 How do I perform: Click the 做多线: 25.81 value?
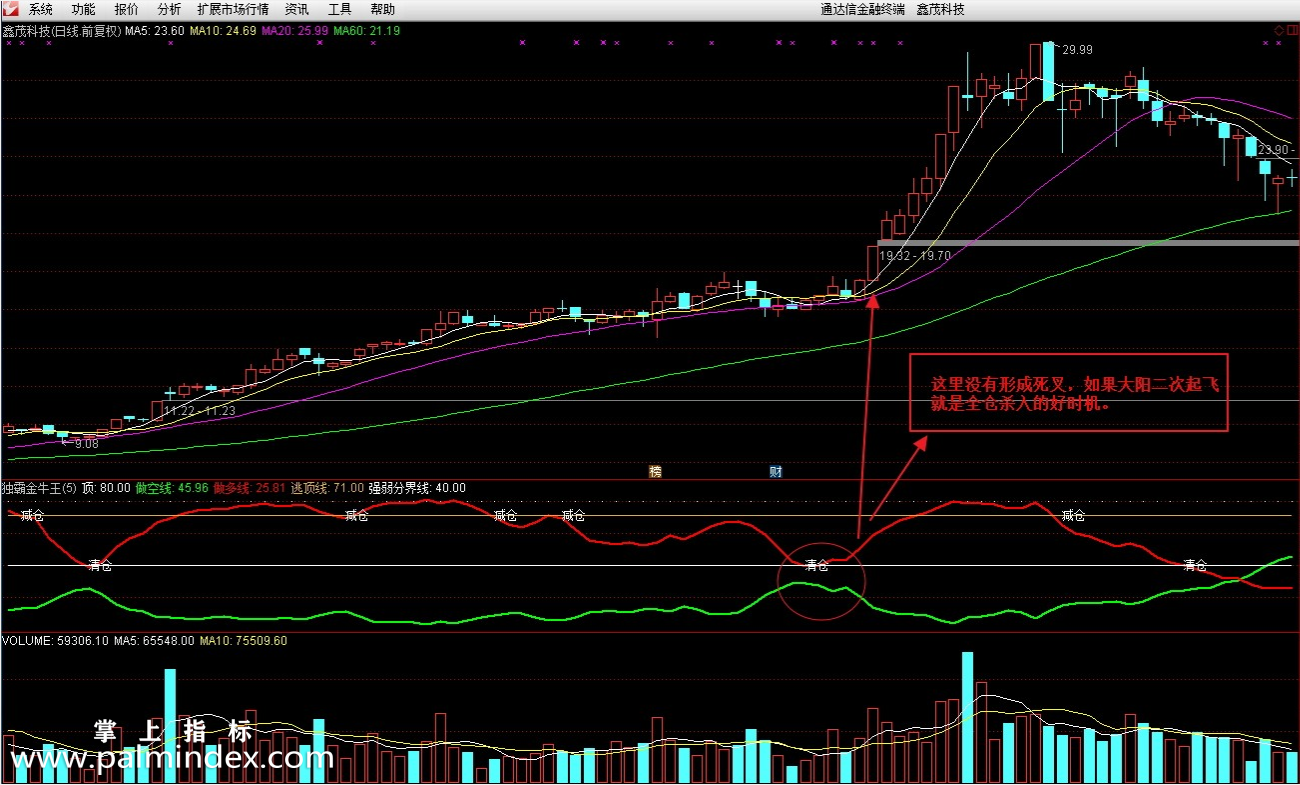pyautogui.click(x=249, y=488)
